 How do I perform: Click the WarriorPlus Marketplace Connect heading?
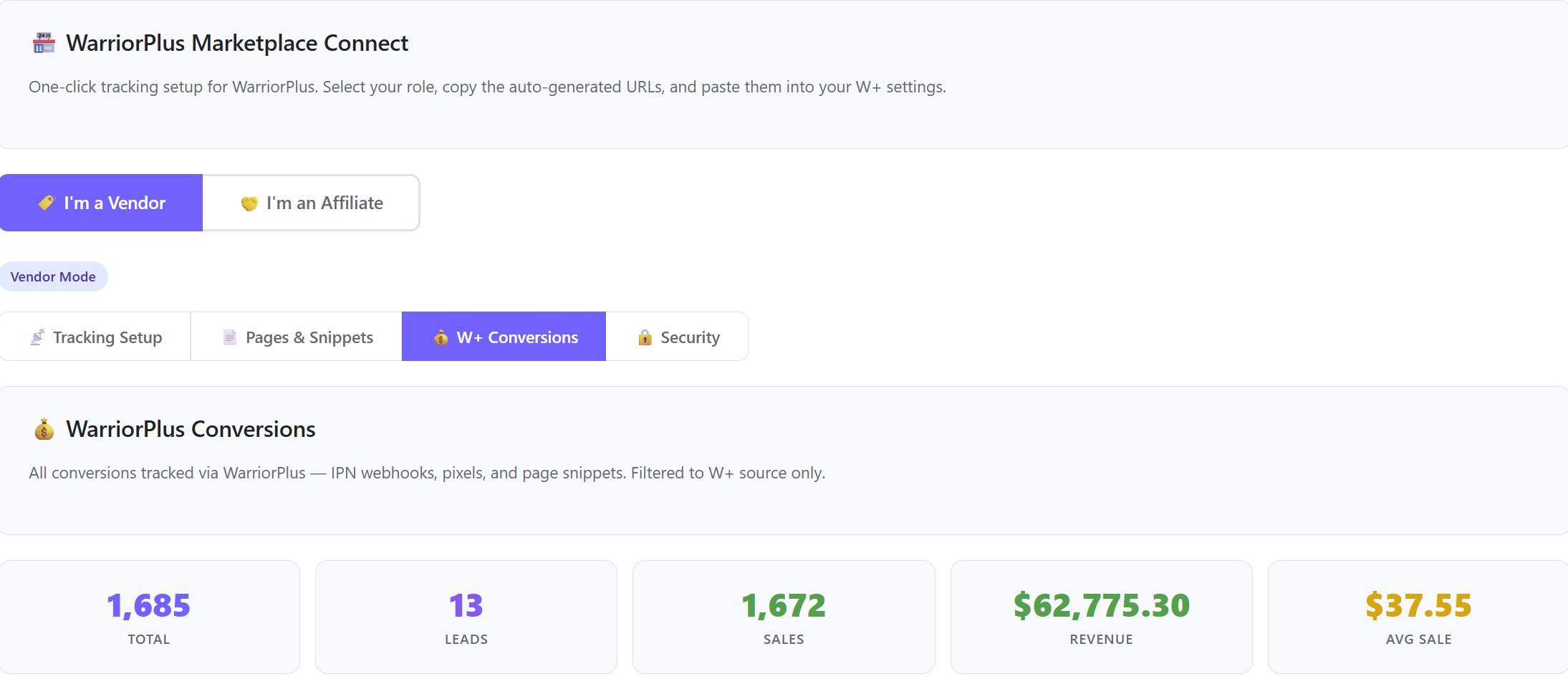tap(237, 43)
